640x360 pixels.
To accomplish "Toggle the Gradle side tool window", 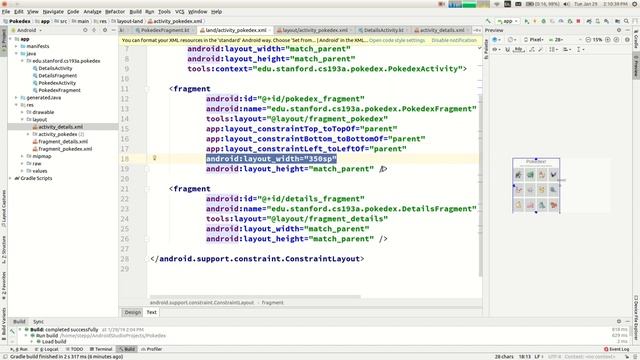I will point(636,39).
